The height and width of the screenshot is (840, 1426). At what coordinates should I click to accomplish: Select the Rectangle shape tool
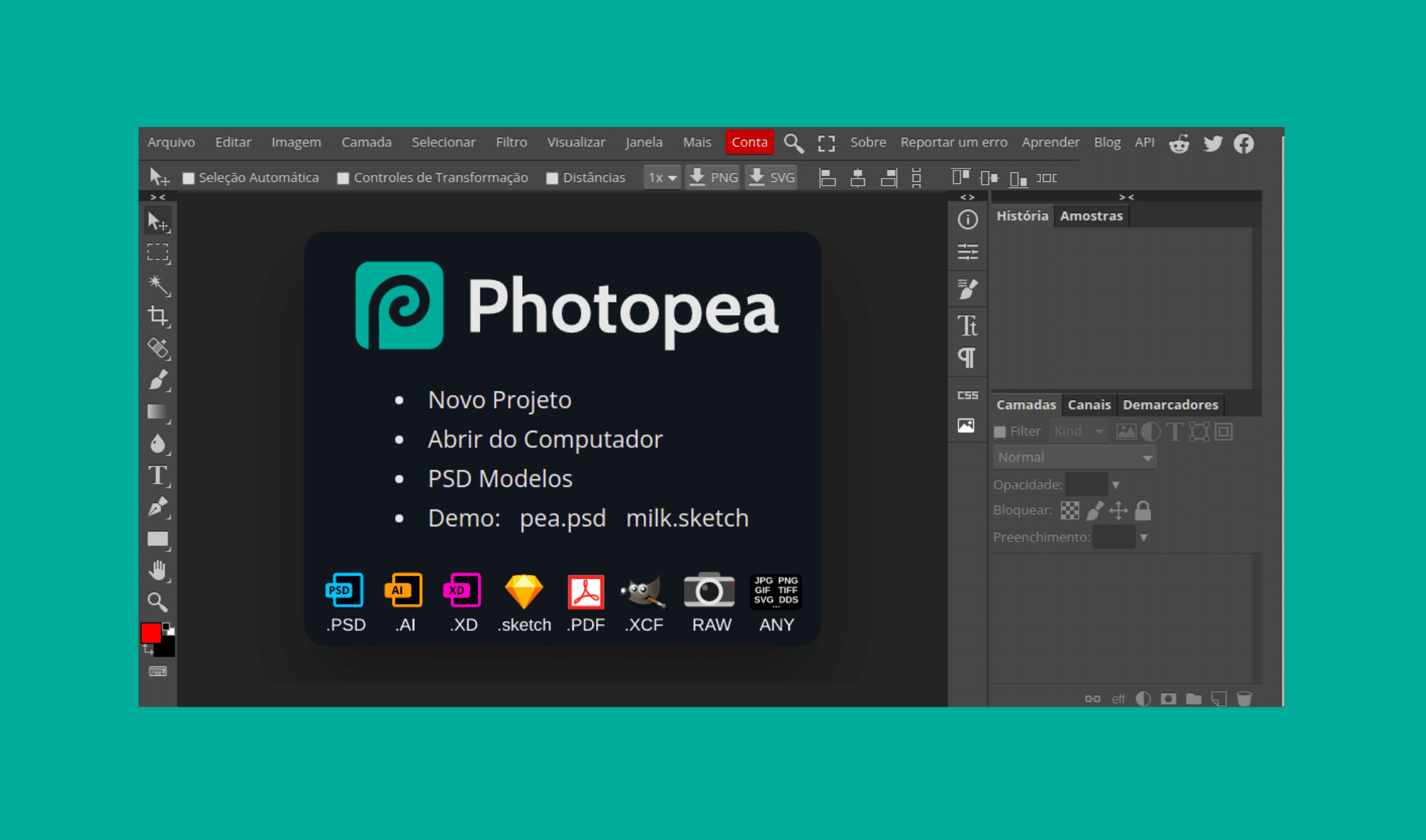point(158,539)
